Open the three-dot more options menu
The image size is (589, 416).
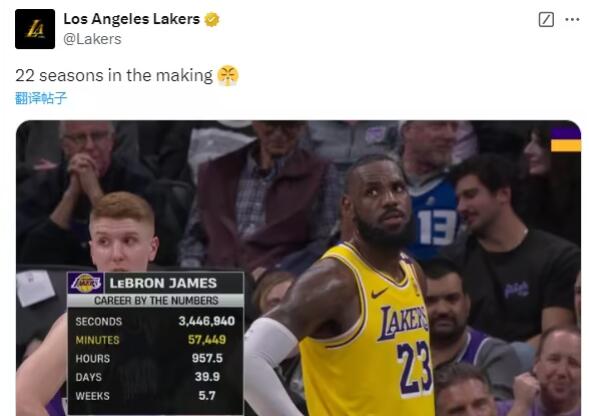572,19
